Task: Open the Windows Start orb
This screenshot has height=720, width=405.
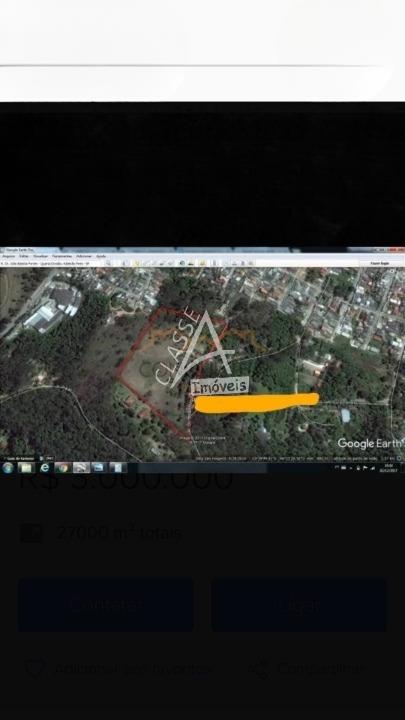Action: (x=8, y=467)
